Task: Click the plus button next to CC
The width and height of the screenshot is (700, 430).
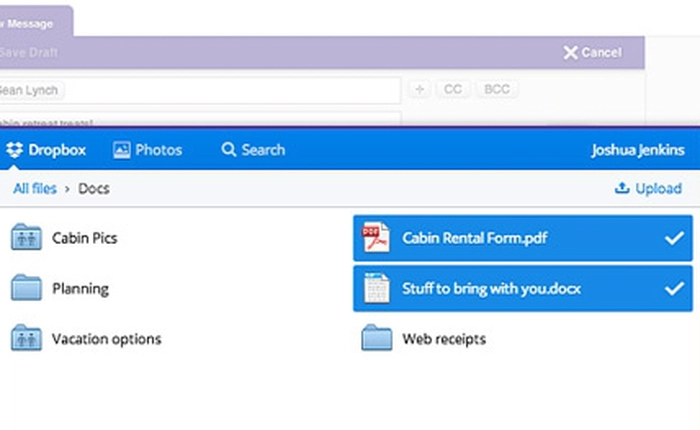Action: tap(419, 89)
